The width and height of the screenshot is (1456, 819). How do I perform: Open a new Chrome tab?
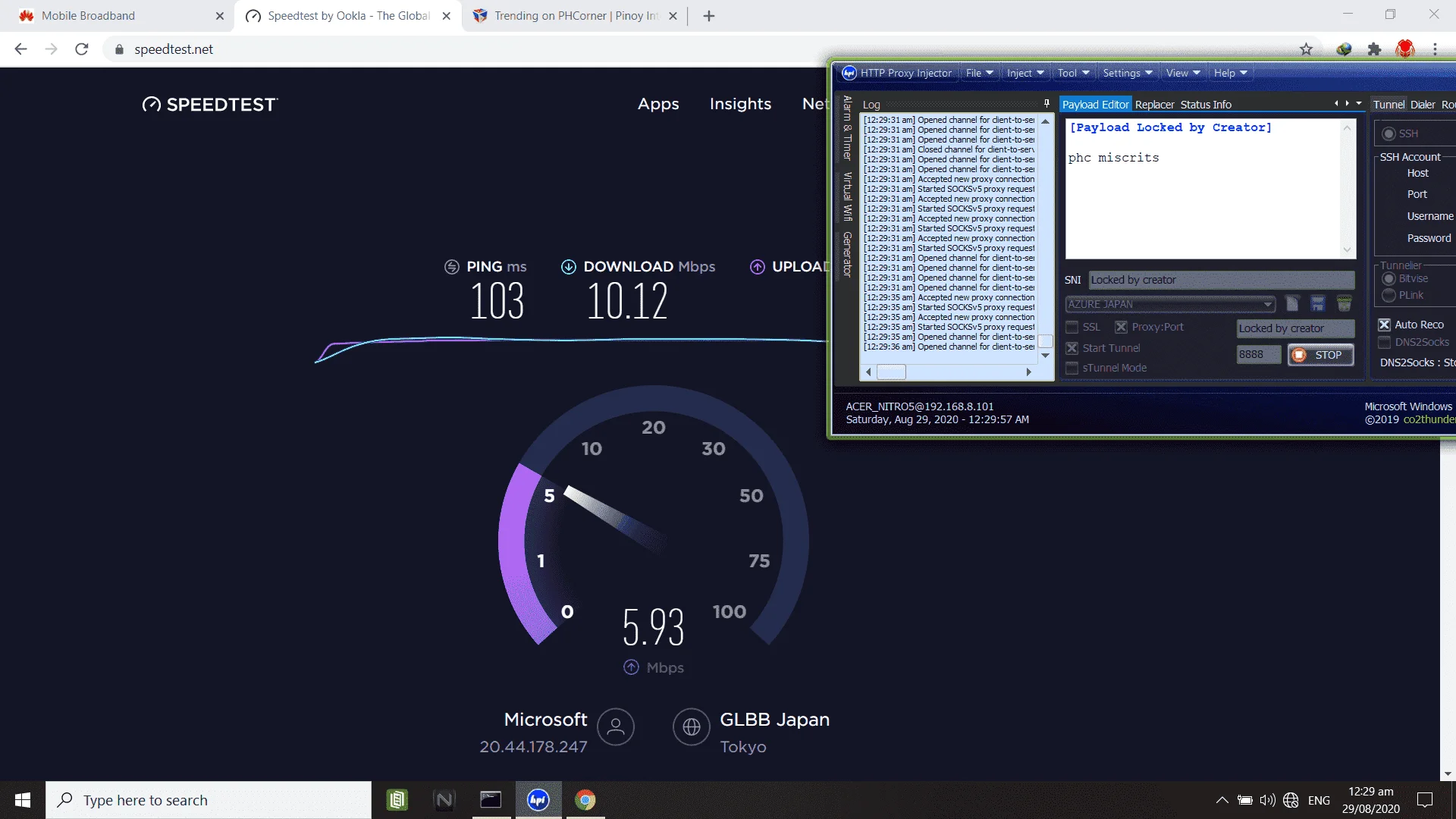tap(709, 16)
